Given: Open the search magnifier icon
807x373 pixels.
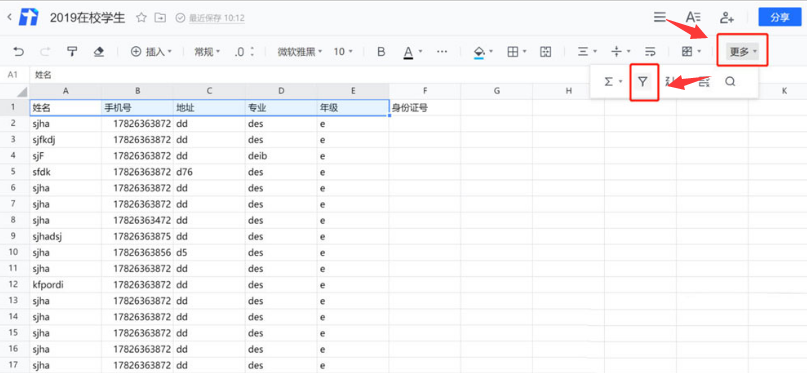Looking at the screenshot, I should (x=730, y=81).
